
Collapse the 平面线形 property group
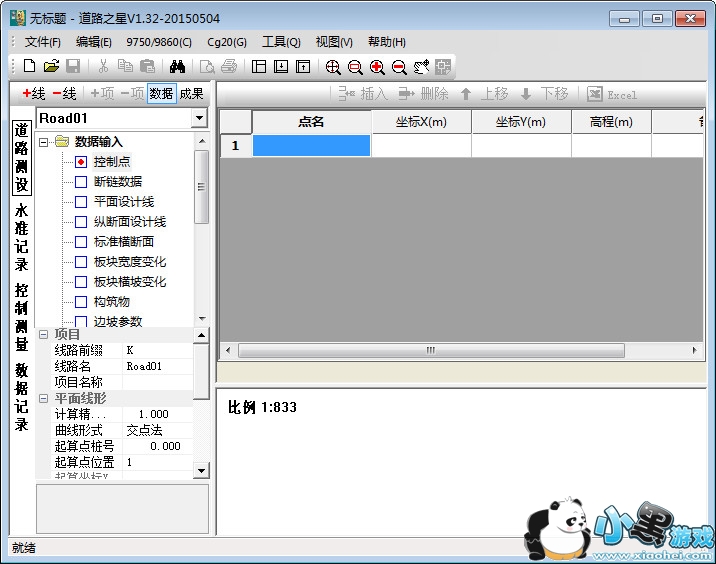tap(43, 398)
